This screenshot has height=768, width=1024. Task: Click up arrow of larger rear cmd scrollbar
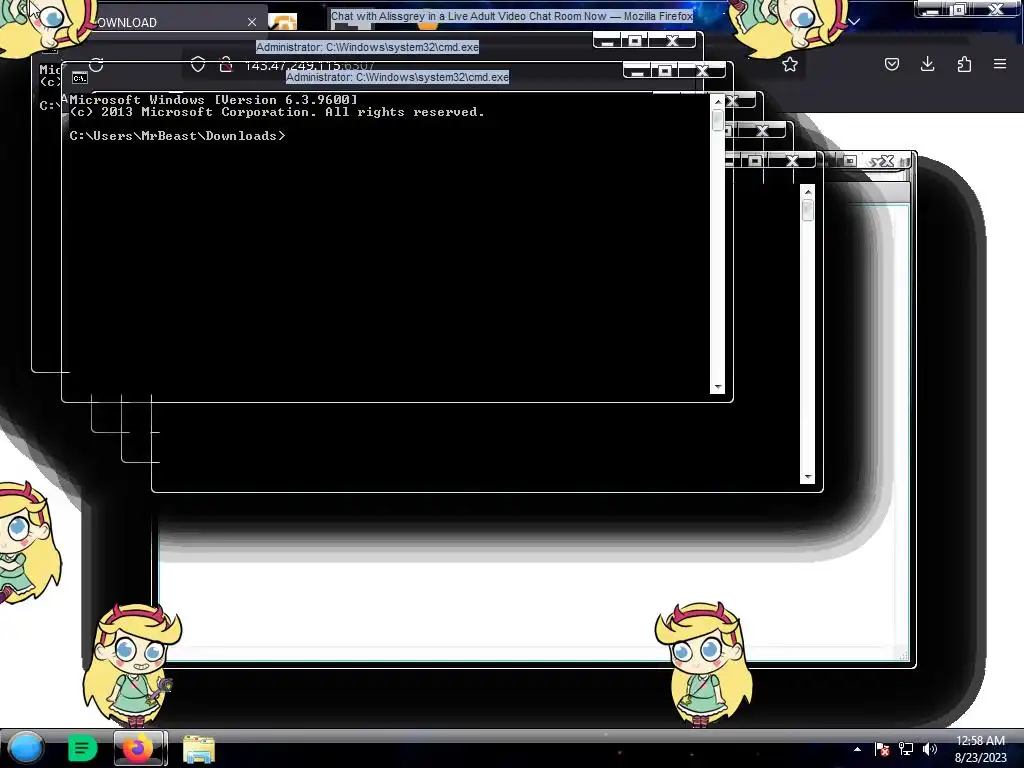point(808,192)
